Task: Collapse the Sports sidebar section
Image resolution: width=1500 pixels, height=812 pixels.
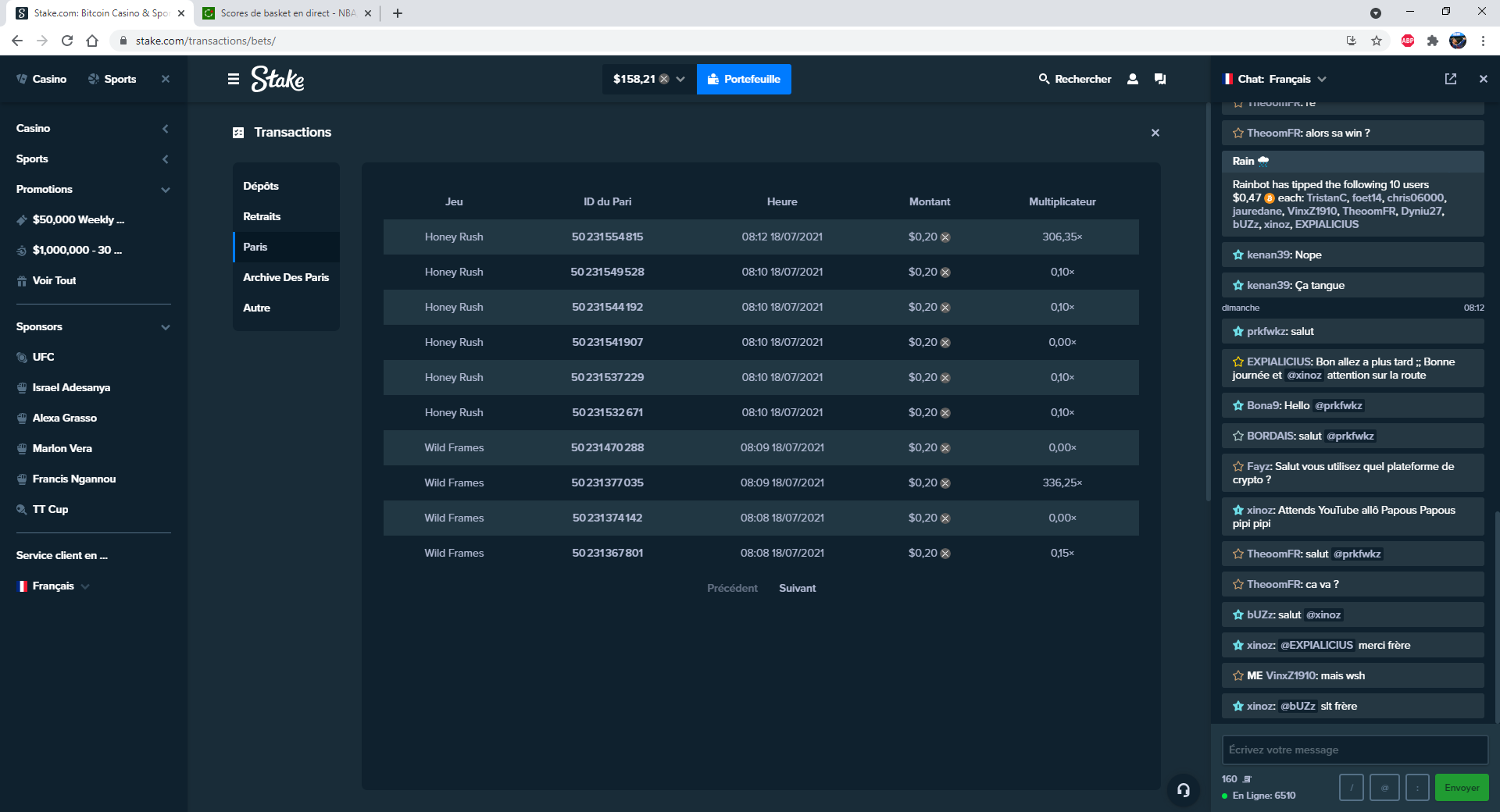Action: [x=165, y=159]
